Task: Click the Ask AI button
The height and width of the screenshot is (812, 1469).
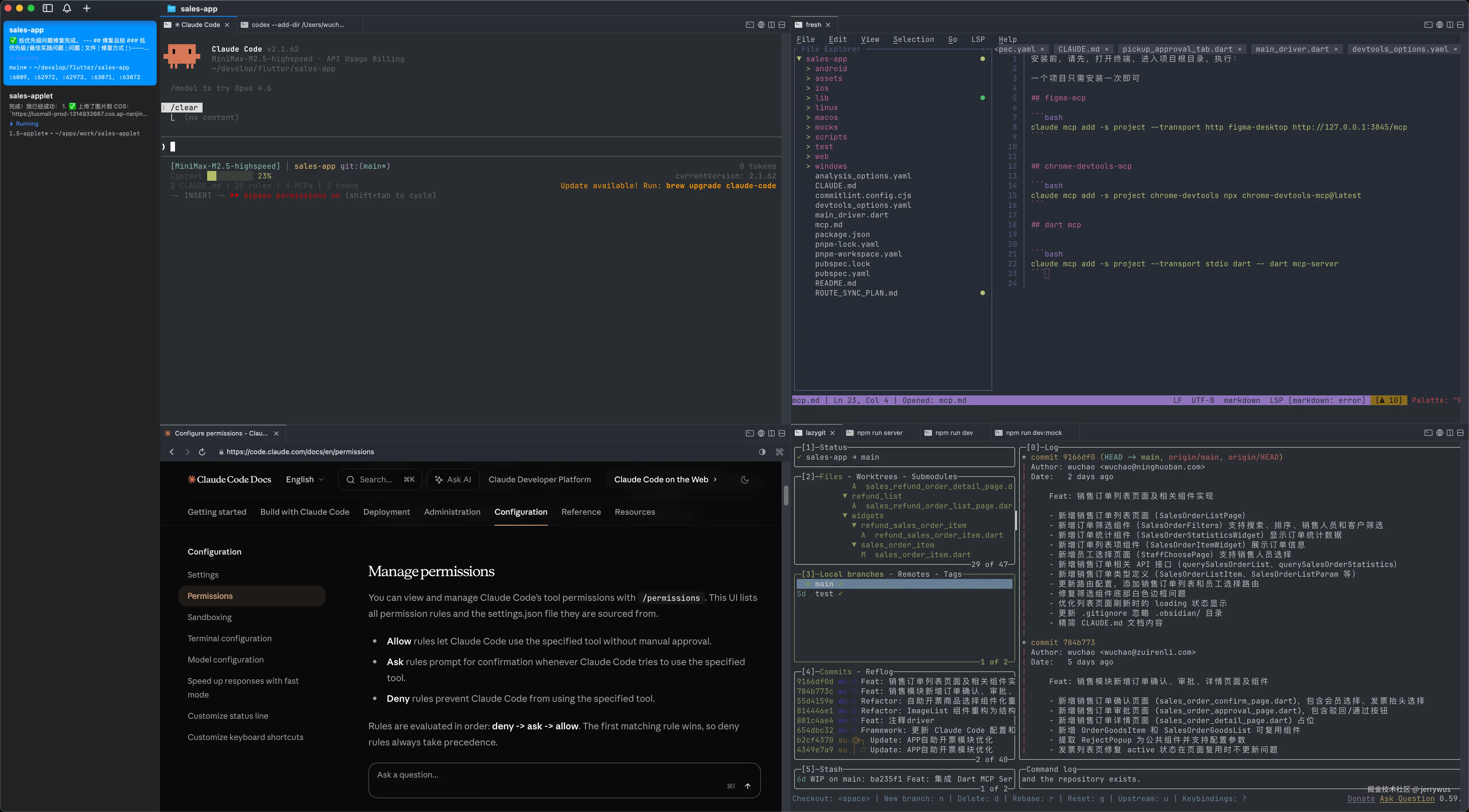Action: [x=453, y=479]
